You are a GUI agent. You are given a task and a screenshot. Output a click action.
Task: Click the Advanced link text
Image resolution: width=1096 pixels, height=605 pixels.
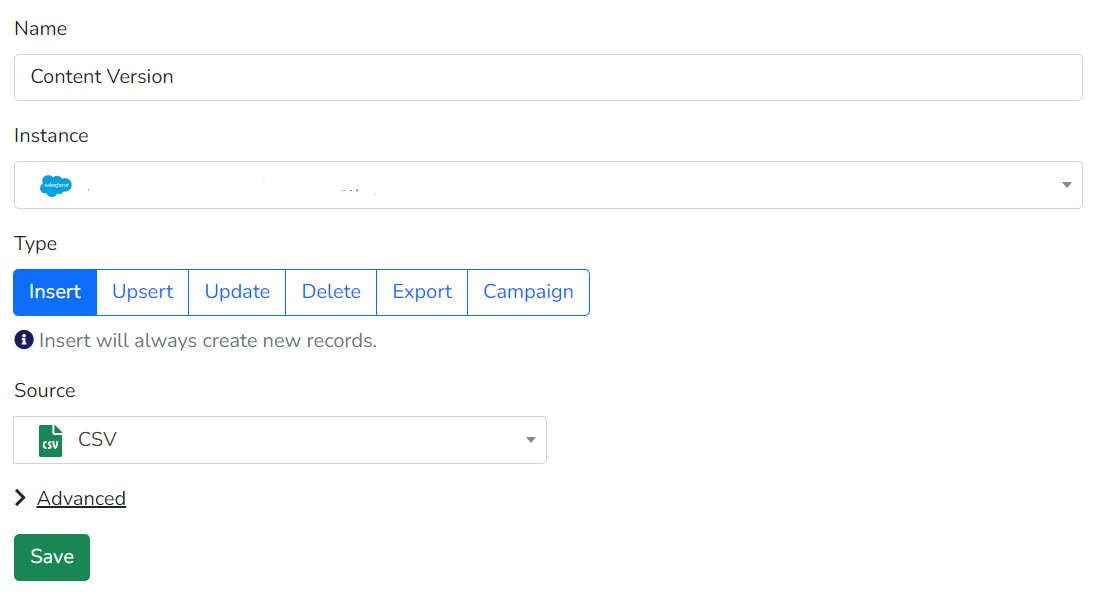81,498
